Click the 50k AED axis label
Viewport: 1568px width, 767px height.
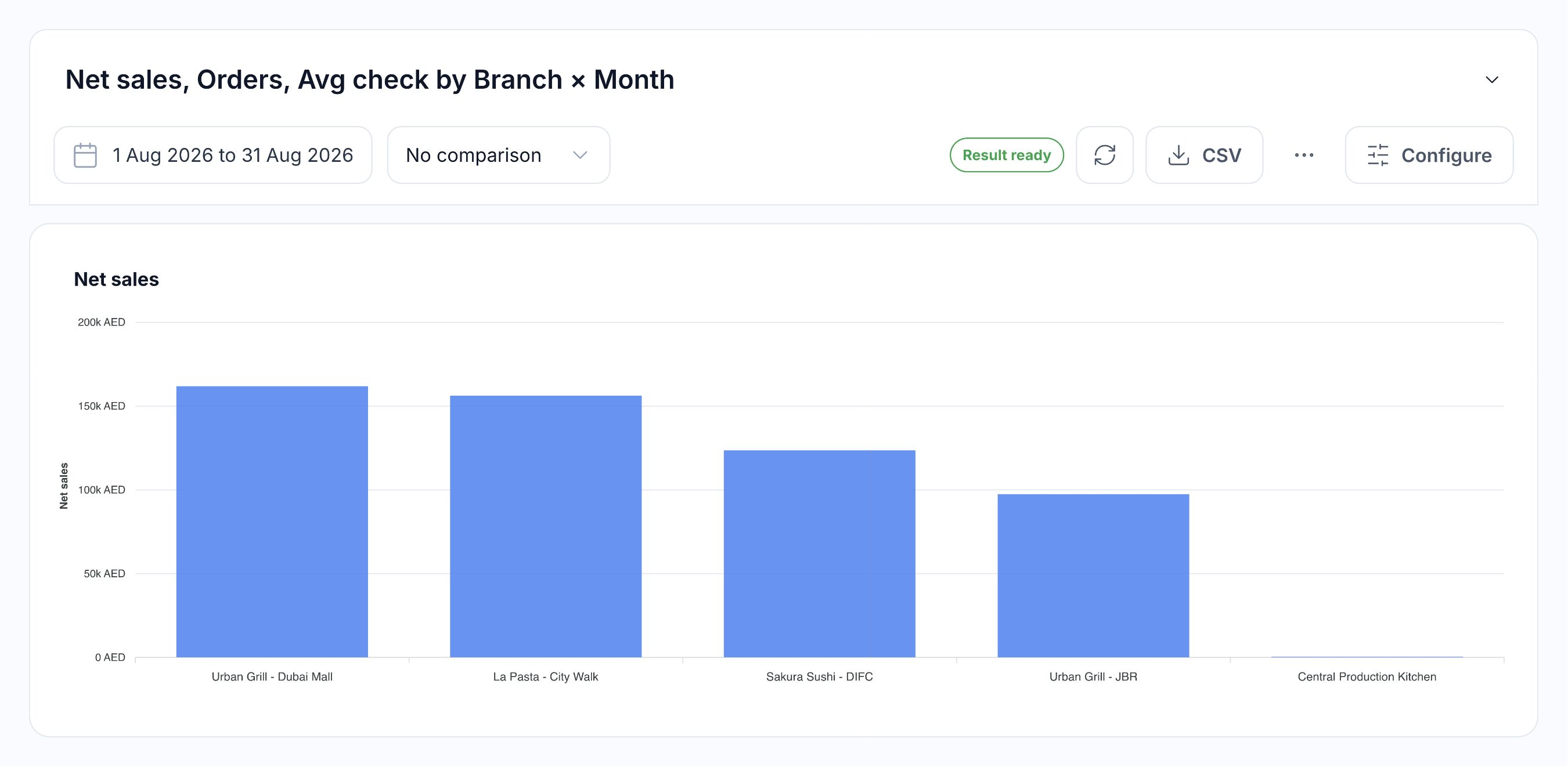pyautogui.click(x=104, y=574)
